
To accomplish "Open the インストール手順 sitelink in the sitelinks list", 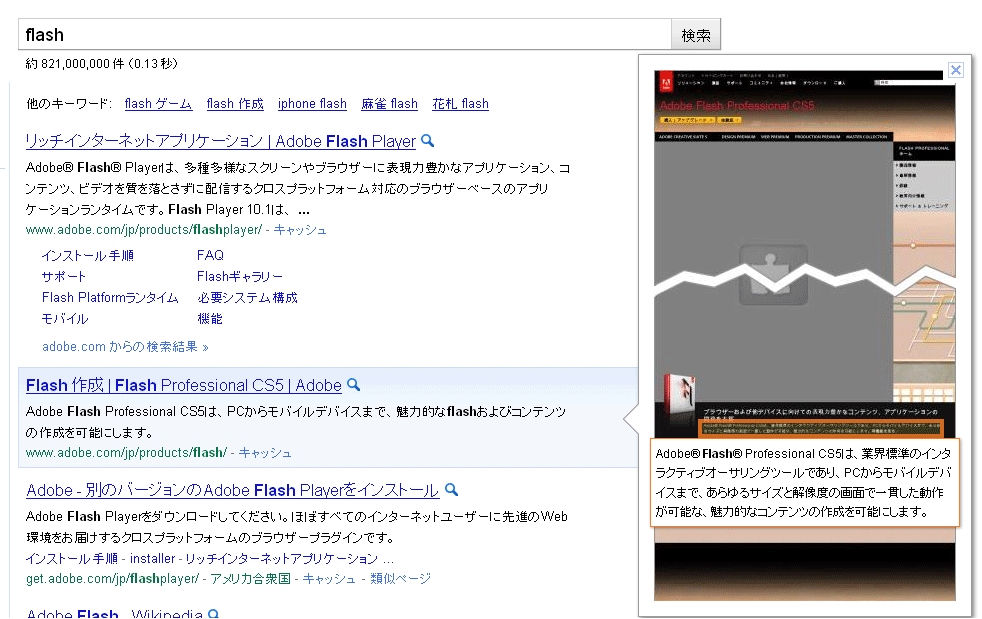I will [88, 256].
